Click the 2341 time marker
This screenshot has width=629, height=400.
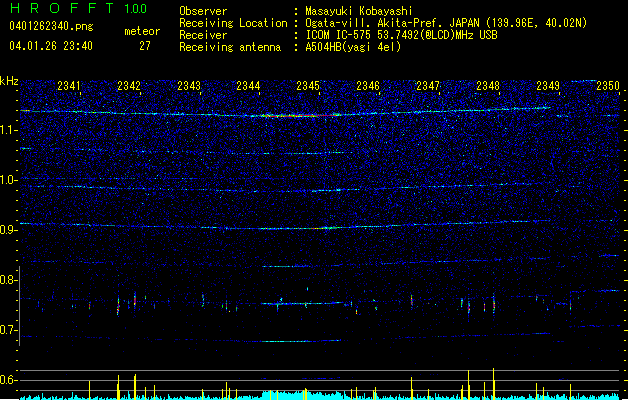(69, 86)
